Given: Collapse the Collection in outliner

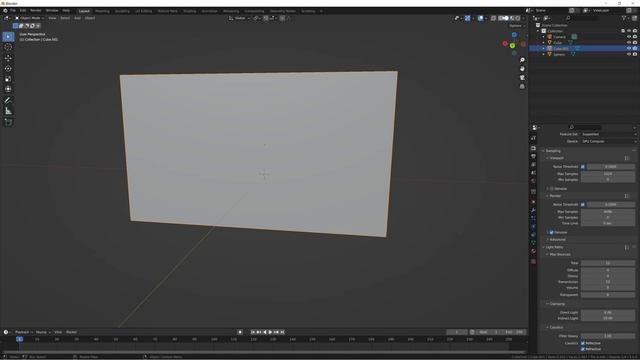Looking at the screenshot, I should (538, 31).
